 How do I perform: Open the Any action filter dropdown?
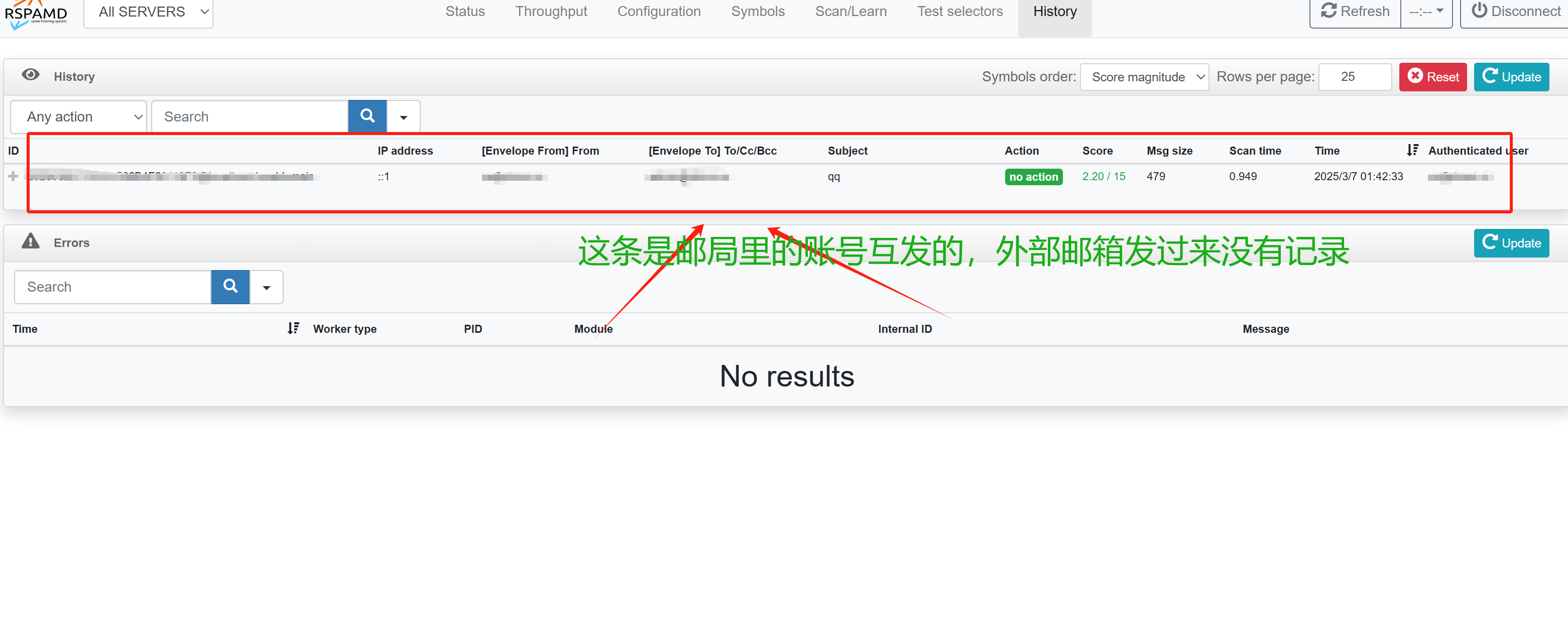coord(78,117)
